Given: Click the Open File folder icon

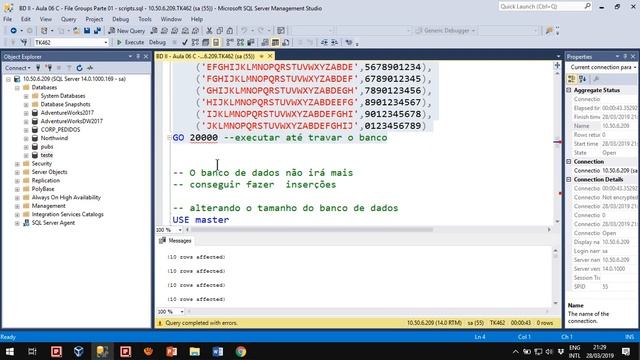Looking at the screenshot, I should point(76,31).
